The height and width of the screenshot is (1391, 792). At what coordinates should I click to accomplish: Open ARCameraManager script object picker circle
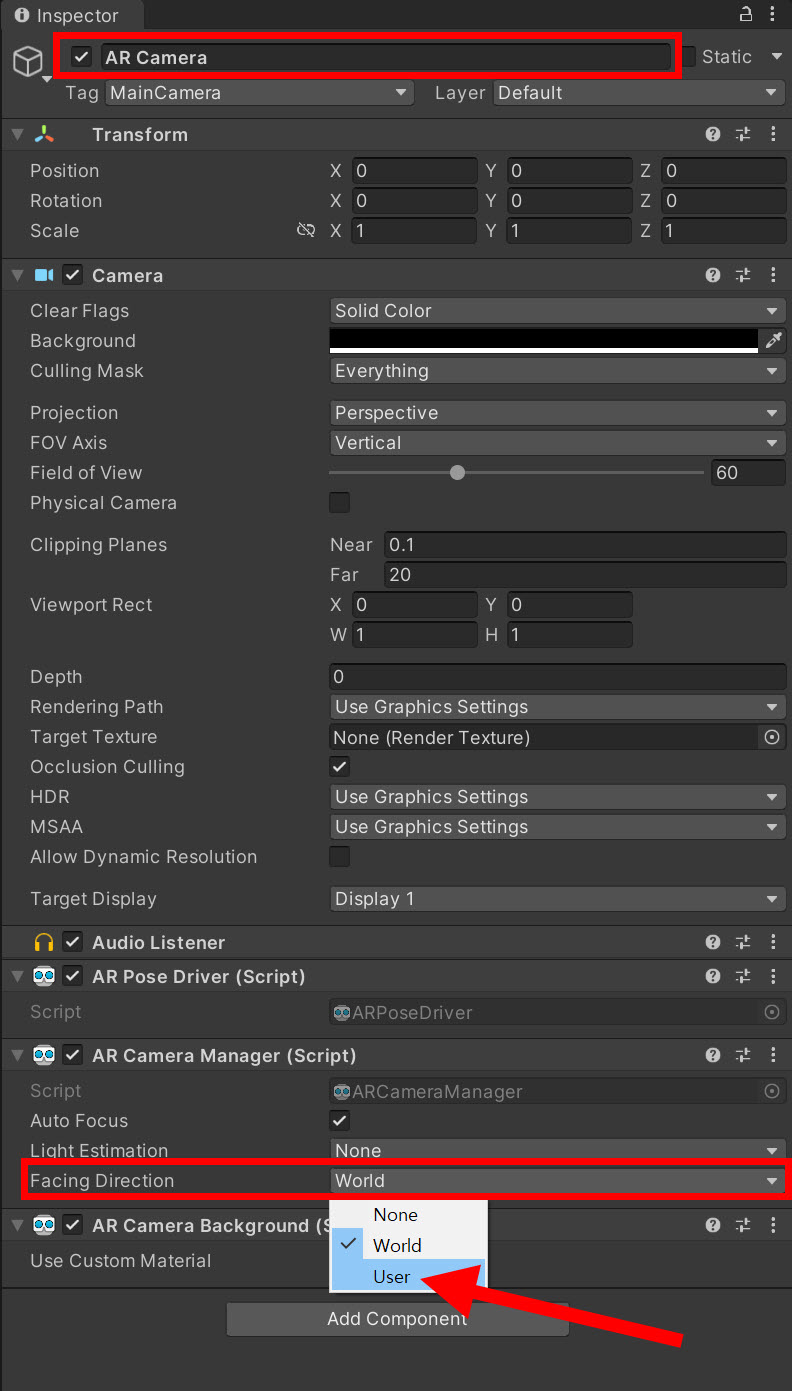772,1091
